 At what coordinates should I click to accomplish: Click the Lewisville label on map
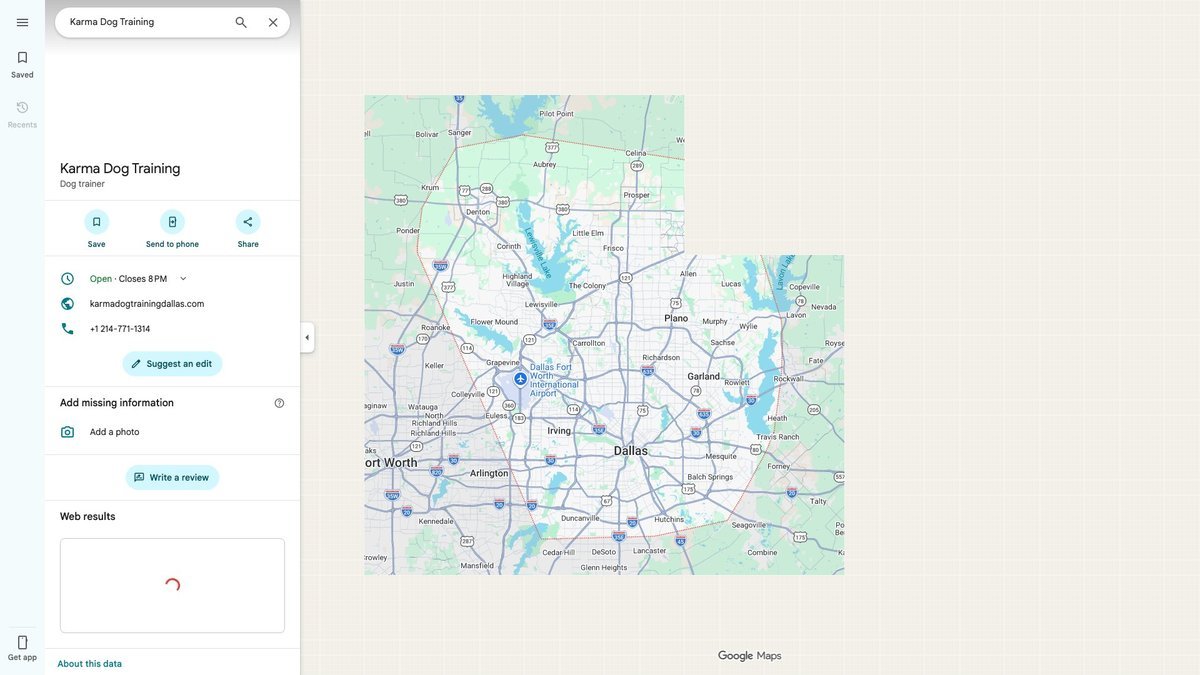[x=541, y=304]
